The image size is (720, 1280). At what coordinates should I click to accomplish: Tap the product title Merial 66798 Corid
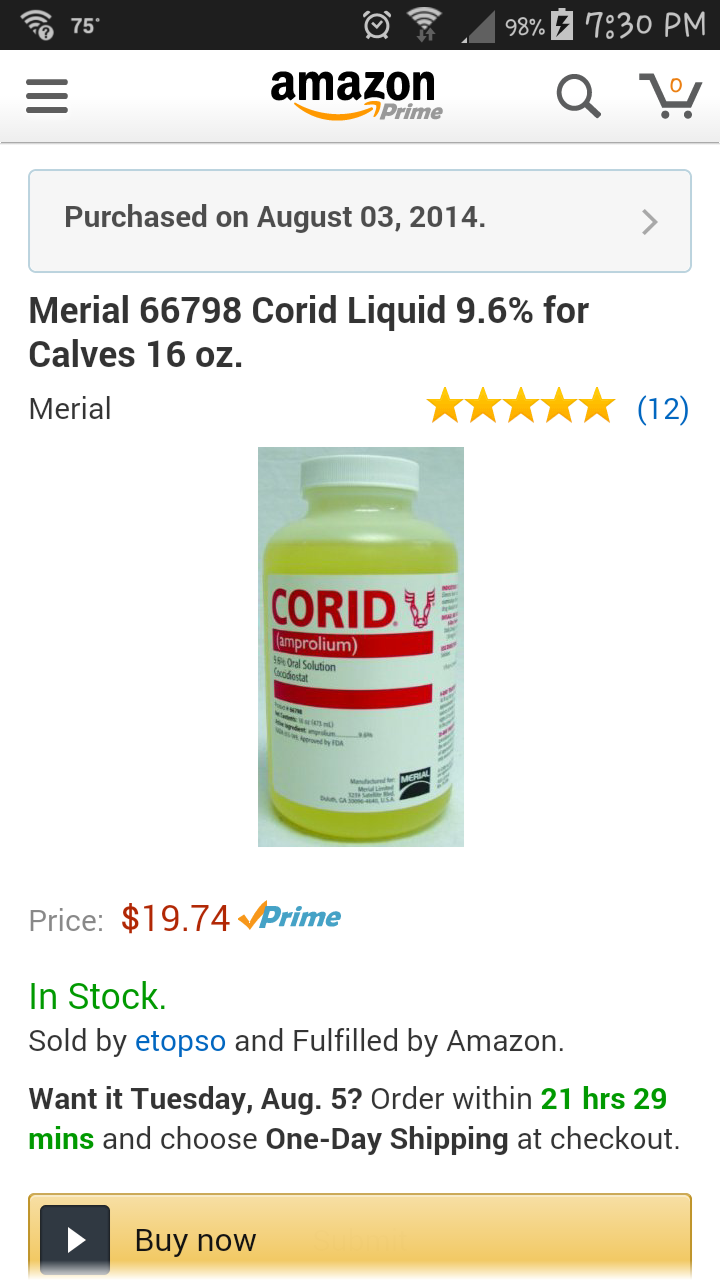(309, 332)
